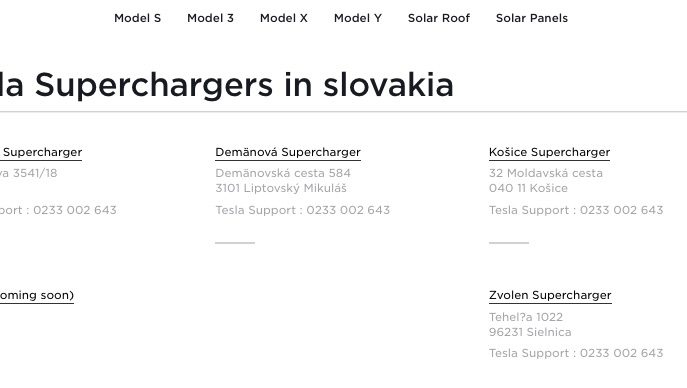
Task: Open the Model 3 menu item
Action: click(210, 18)
